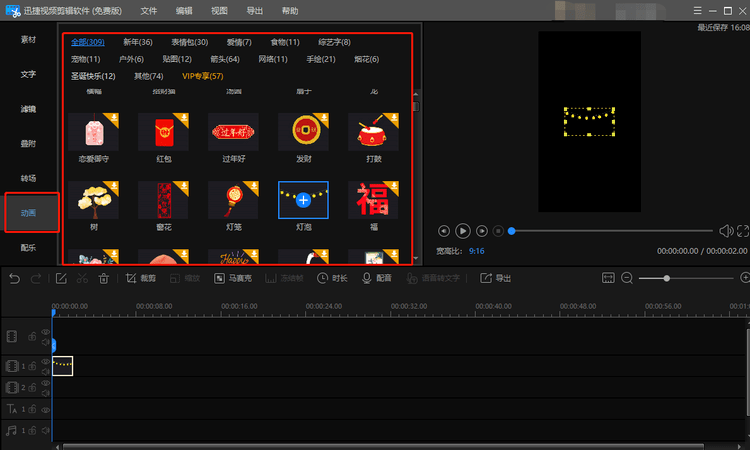Click the preview progress slider handle
750x450 pixels.
click(x=511, y=231)
